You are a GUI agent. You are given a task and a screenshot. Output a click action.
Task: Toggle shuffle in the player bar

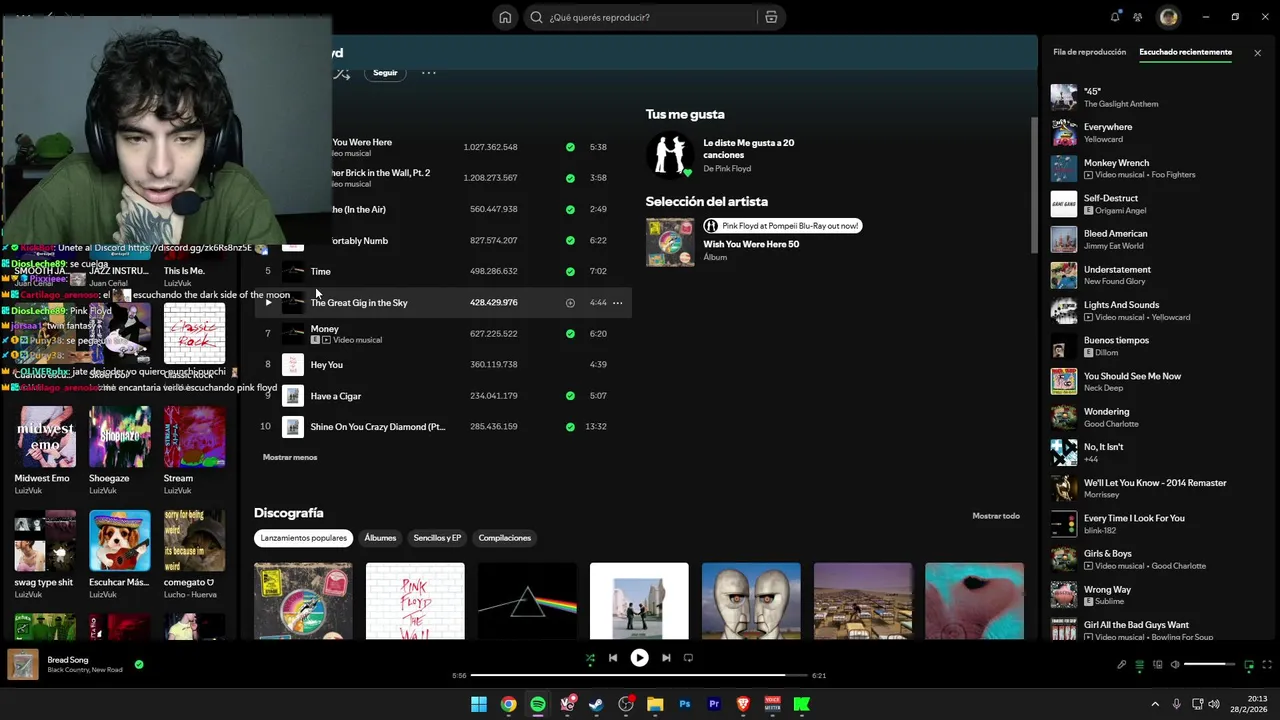coord(590,658)
